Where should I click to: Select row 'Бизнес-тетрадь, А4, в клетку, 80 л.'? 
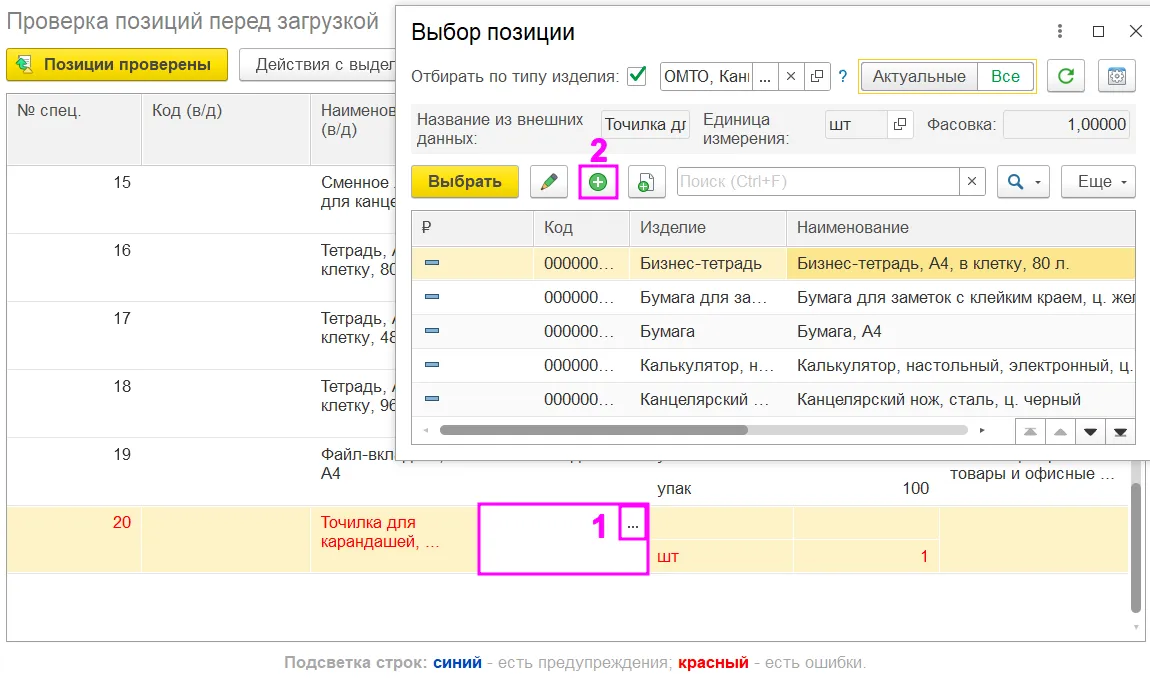tap(773, 263)
